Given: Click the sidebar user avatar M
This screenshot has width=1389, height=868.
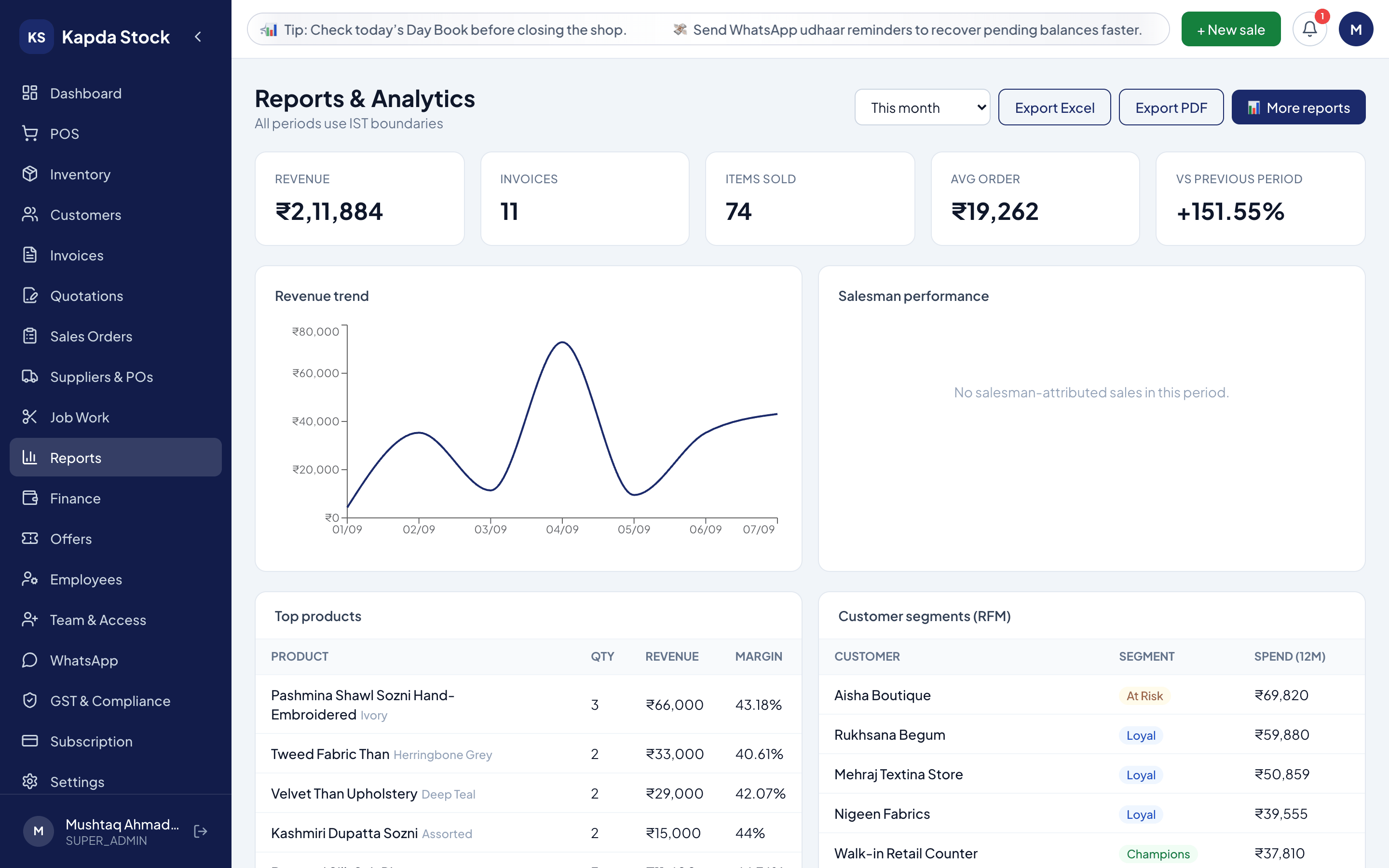Looking at the screenshot, I should [39, 831].
